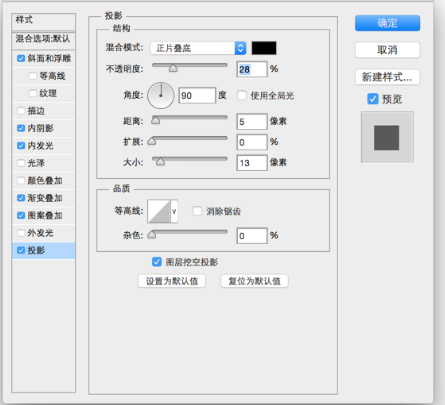Expand the contour dropdown arrow
The height and width of the screenshot is (405, 445).
coord(174,211)
